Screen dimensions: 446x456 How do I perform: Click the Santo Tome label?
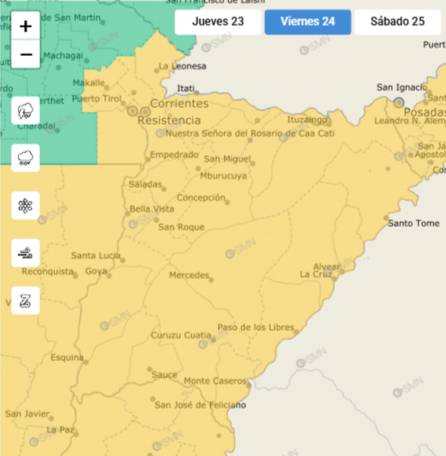point(413,223)
